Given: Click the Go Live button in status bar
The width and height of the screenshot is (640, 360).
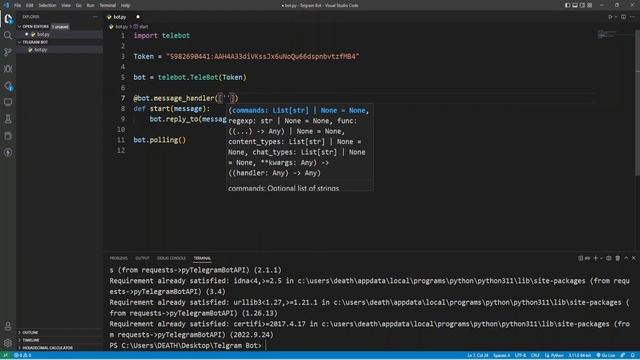Looking at the screenshot, I should 606,356.
